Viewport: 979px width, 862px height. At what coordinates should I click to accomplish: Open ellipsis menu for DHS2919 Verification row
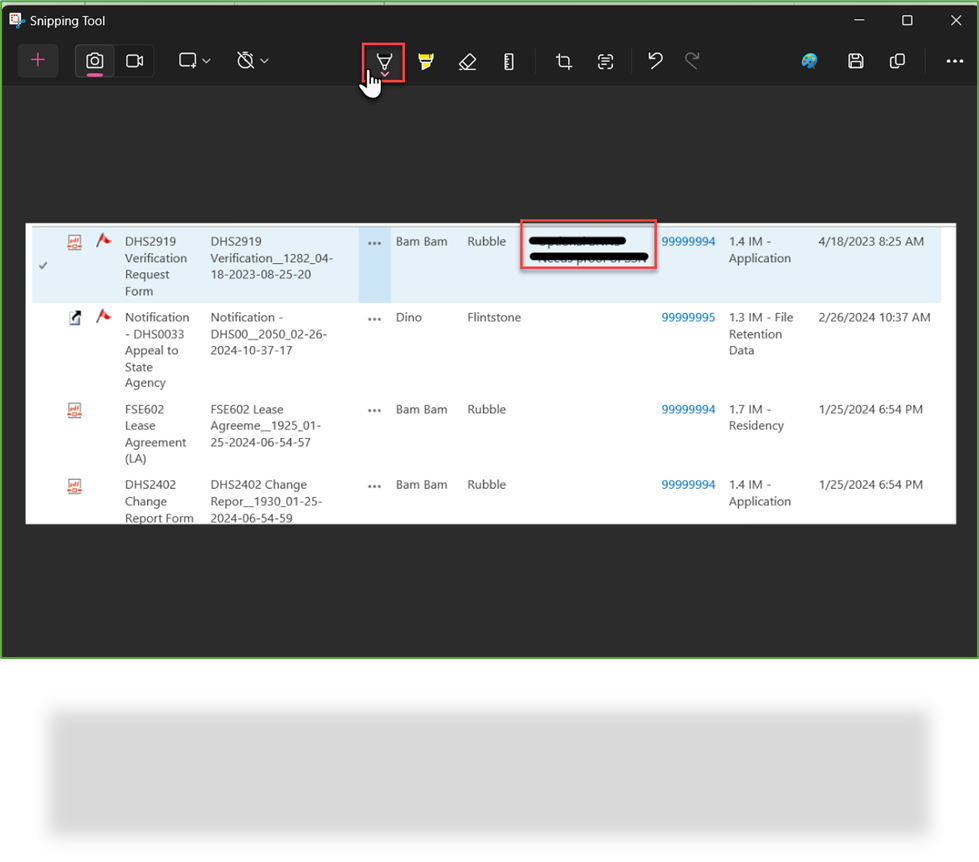tap(374, 243)
